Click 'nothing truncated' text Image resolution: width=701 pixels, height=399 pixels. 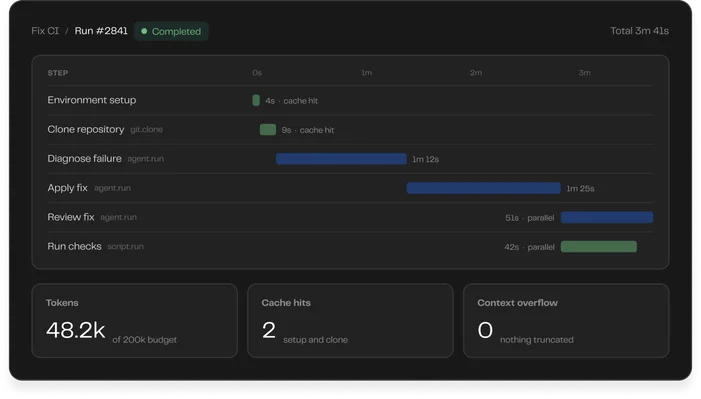(x=536, y=340)
